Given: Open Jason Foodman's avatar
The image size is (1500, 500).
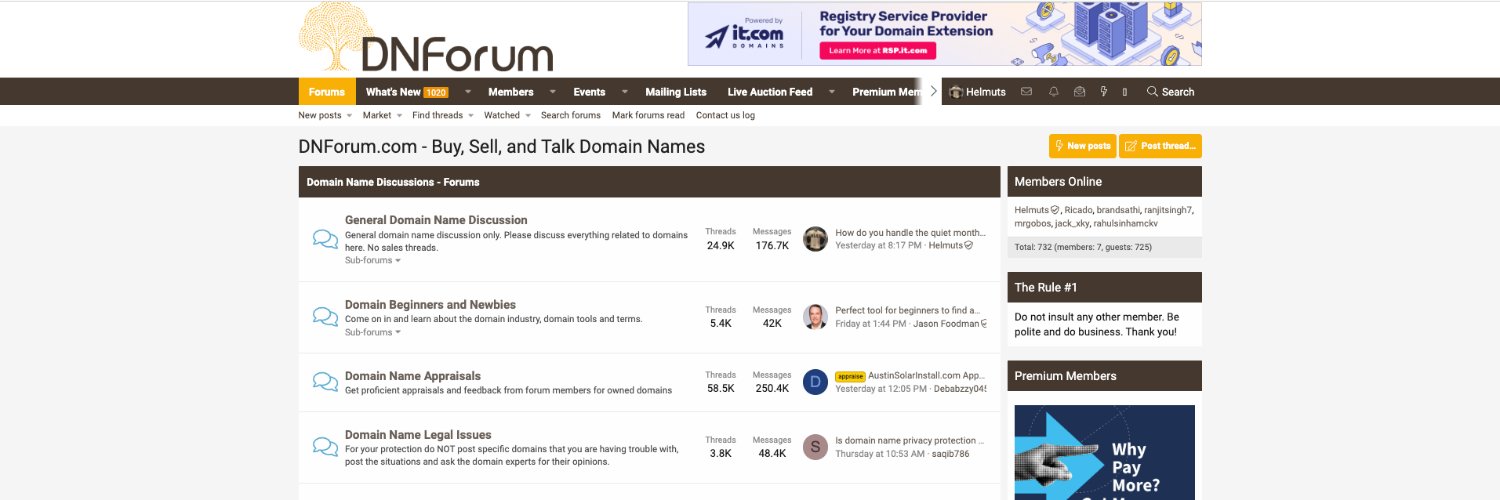Looking at the screenshot, I should 815,317.
